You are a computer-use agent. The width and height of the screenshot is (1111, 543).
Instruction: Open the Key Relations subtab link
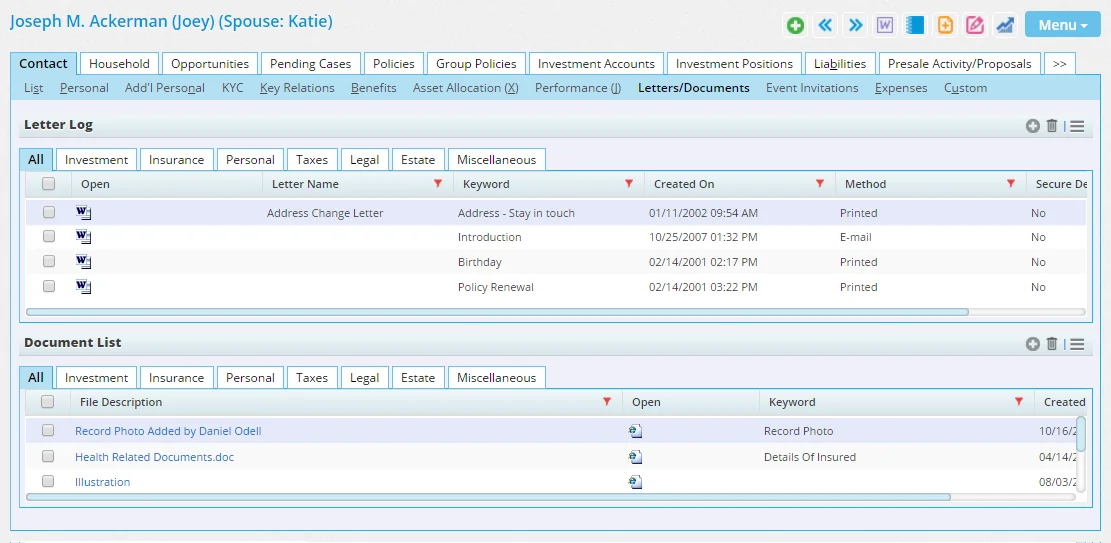click(297, 88)
